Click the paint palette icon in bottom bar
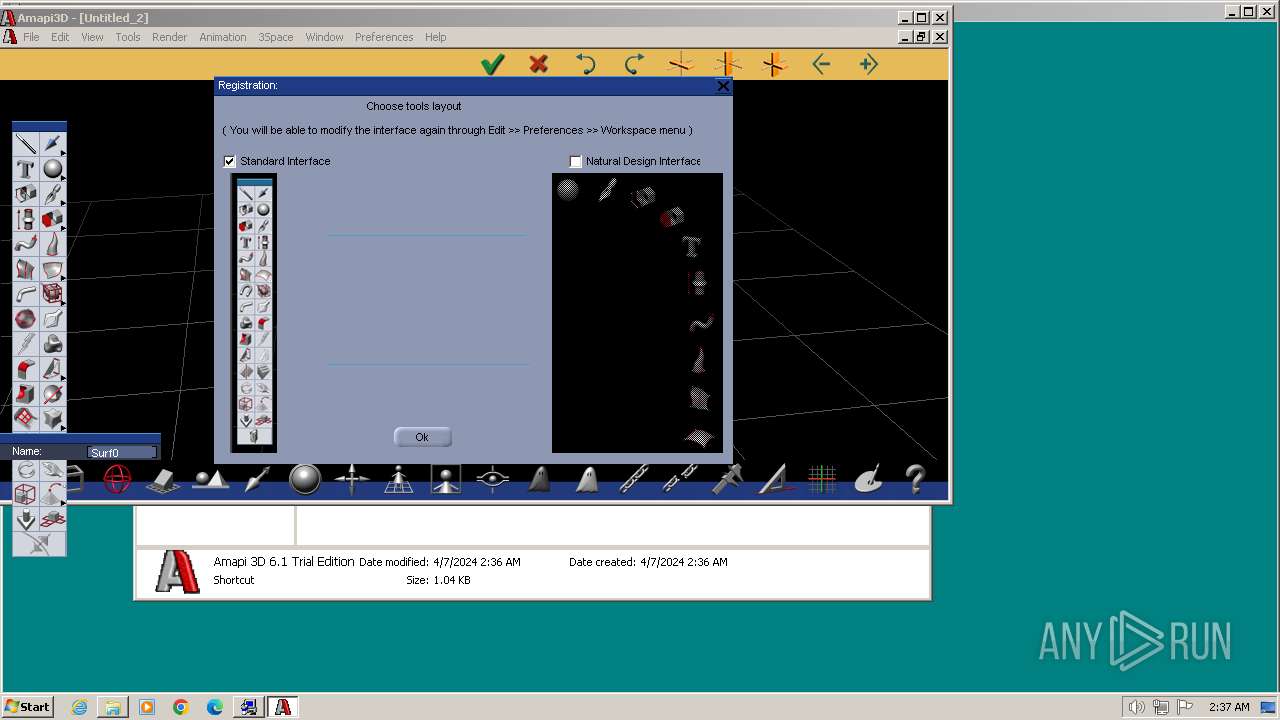Screen dimensions: 1280x720 [x=869, y=480]
